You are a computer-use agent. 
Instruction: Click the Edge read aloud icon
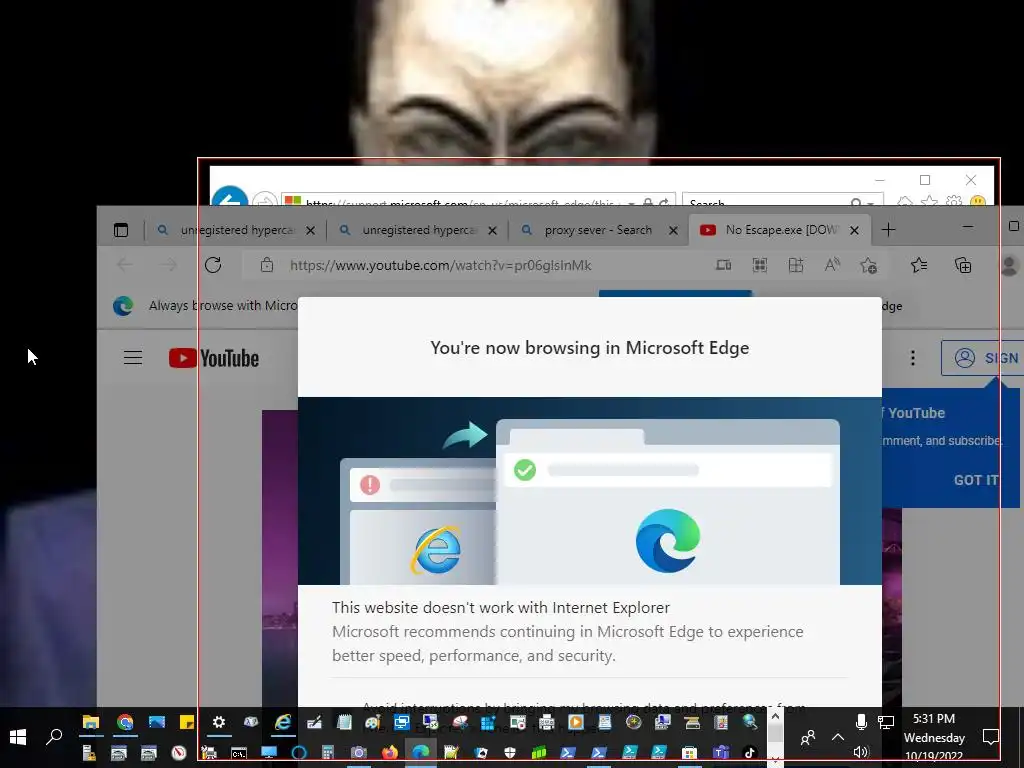pos(832,265)
